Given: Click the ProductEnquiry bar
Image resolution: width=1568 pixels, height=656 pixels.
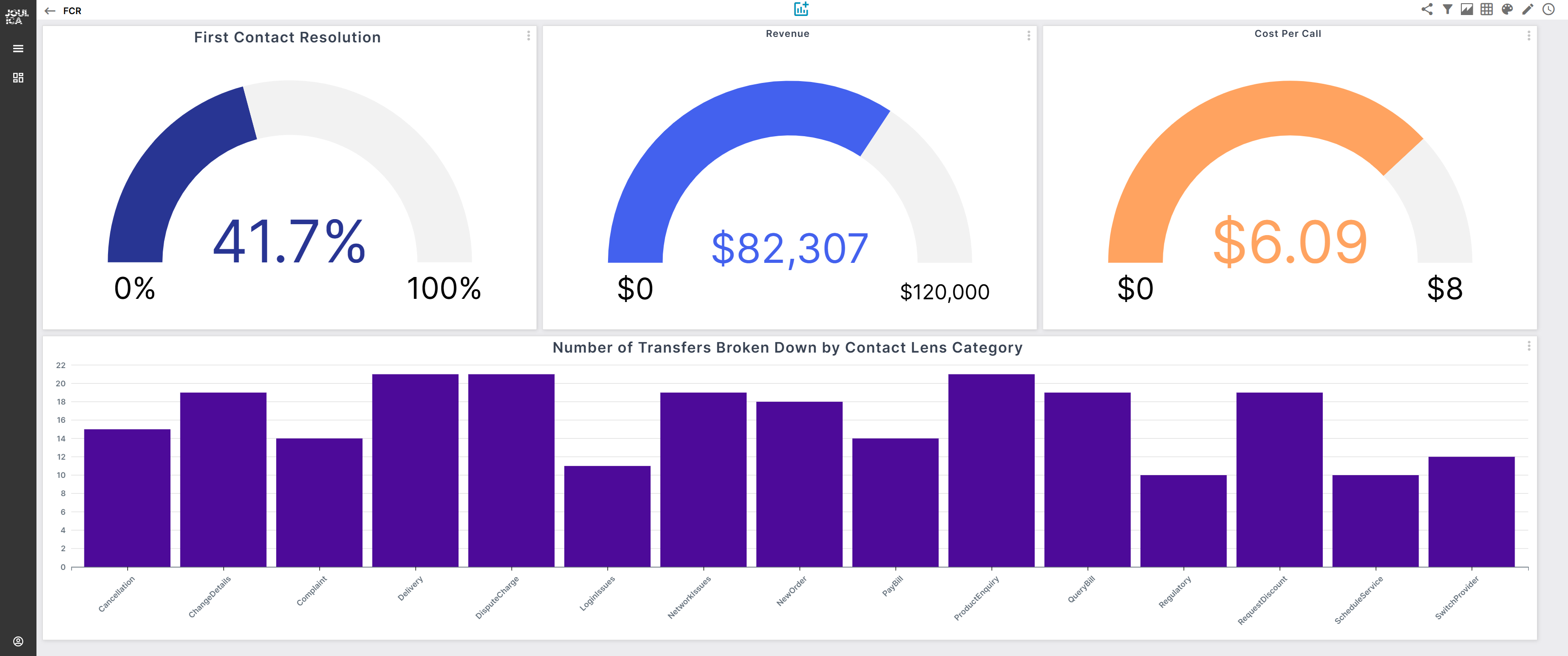Looking at the screenshot, I should tap(991, 471).
